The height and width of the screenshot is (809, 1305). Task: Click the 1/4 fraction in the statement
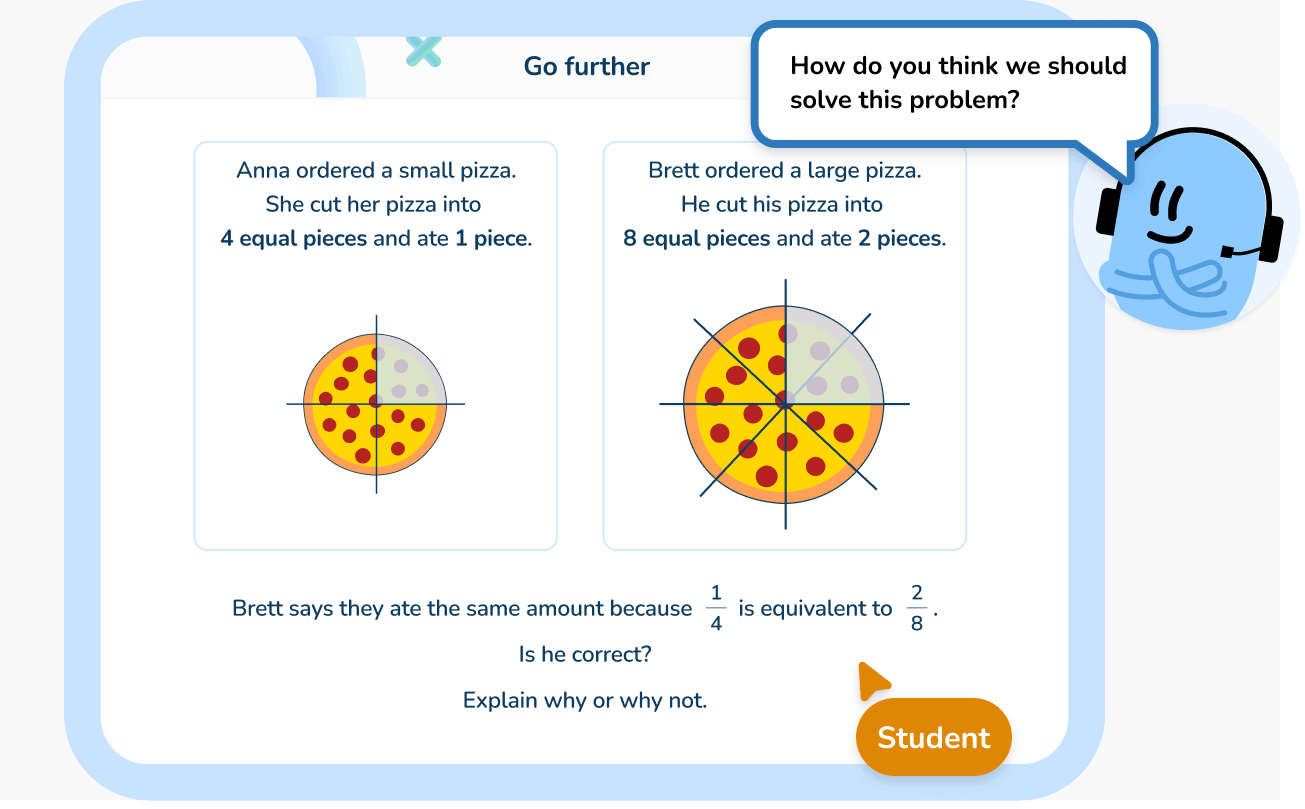pyautogui.click(x=716, y=609)
